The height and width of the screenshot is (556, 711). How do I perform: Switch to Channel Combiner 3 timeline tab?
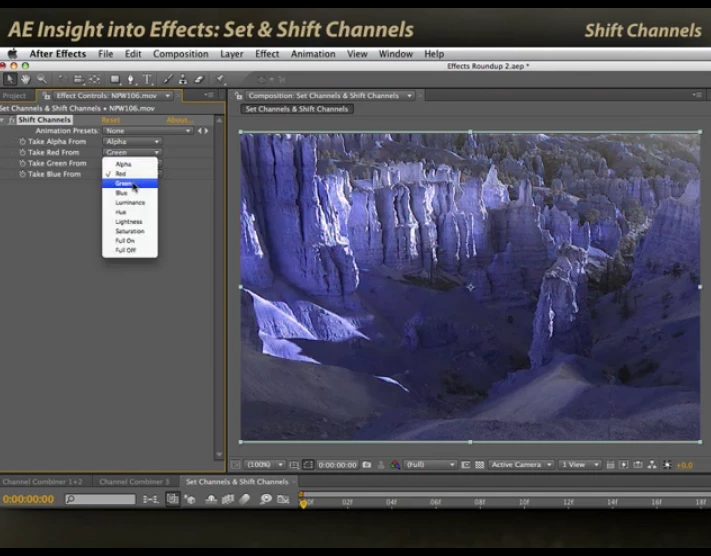(134, 482)
